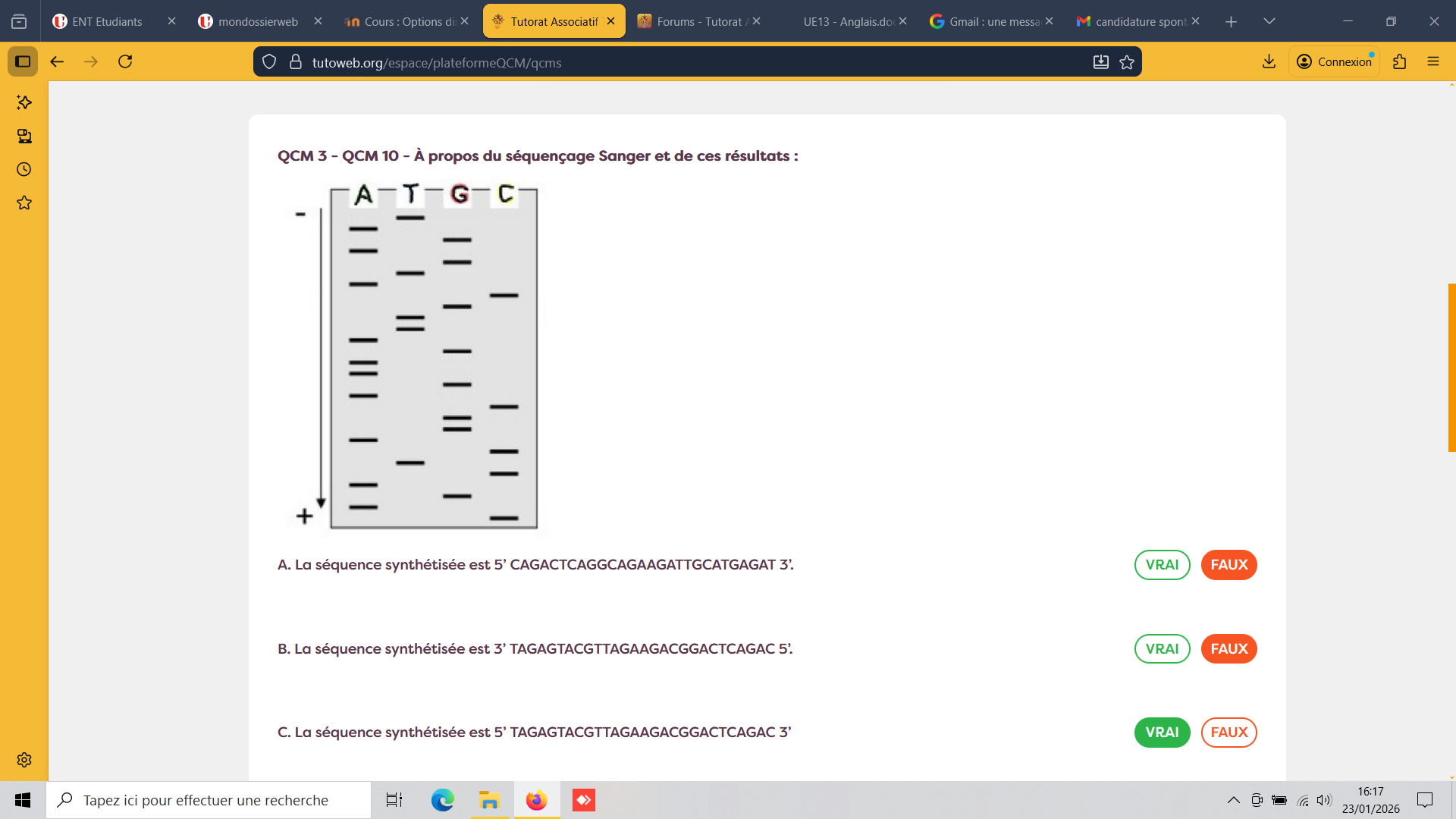Switch to the ENT Etudiants tab

click(106, 21)
